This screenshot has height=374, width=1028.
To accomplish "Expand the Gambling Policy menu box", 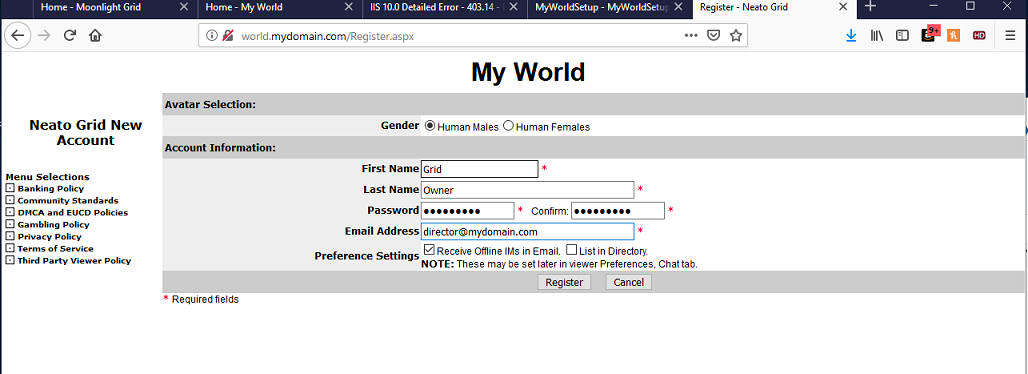I will coord(10,224).
